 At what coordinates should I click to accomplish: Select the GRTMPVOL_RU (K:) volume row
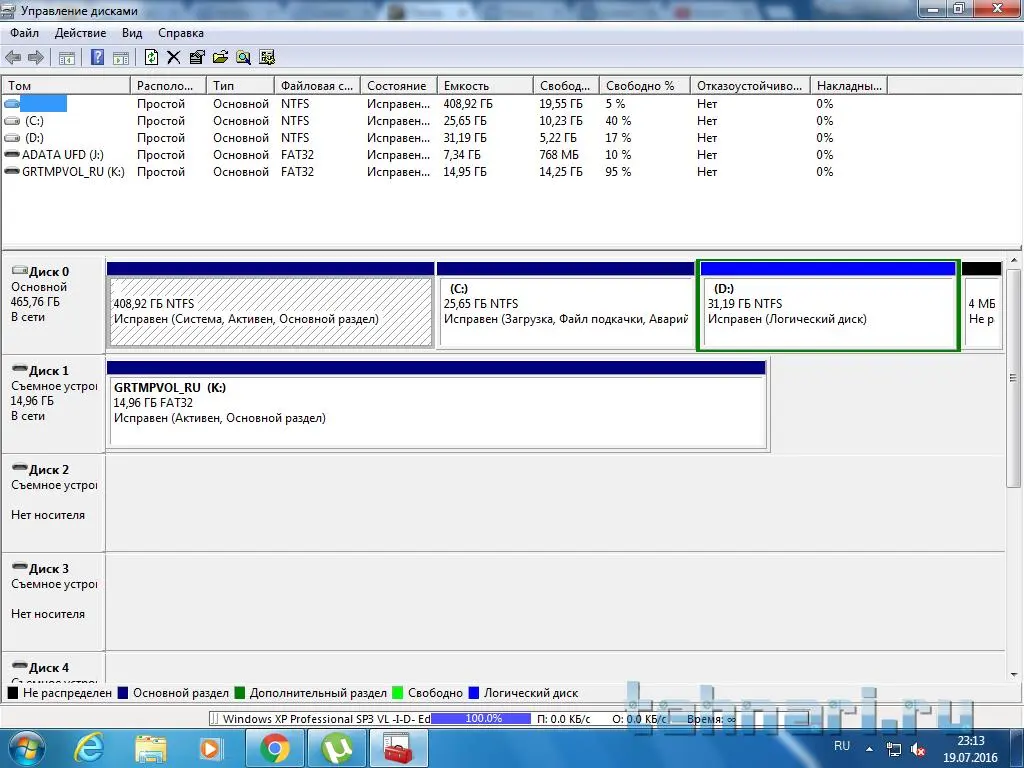click(x=444, y=172)
